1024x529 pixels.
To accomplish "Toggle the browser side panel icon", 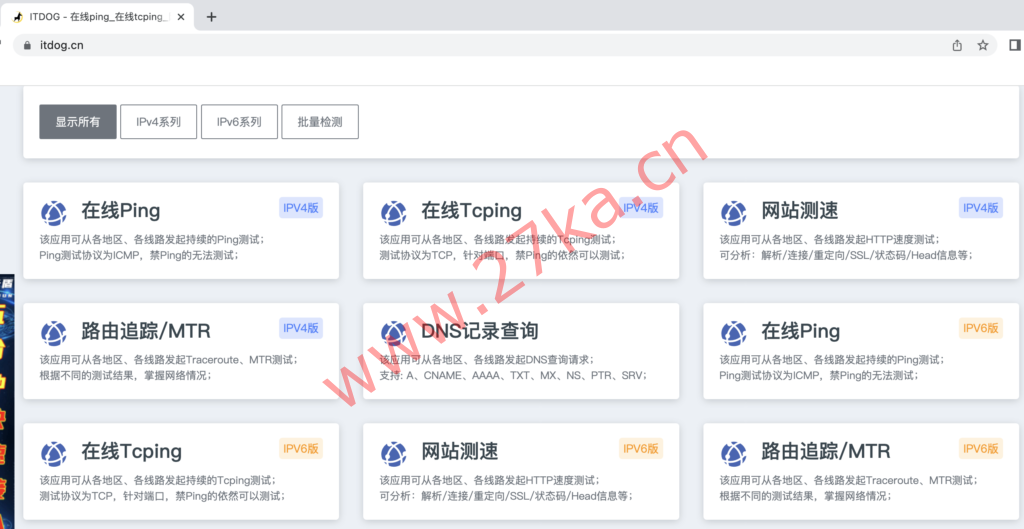I will coord(1015,44).
